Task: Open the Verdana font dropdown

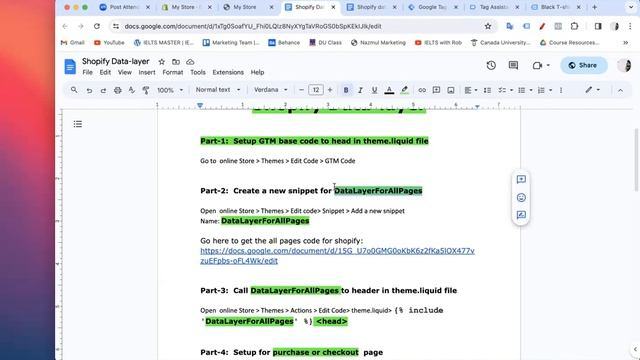Action: tap(271, 90)
